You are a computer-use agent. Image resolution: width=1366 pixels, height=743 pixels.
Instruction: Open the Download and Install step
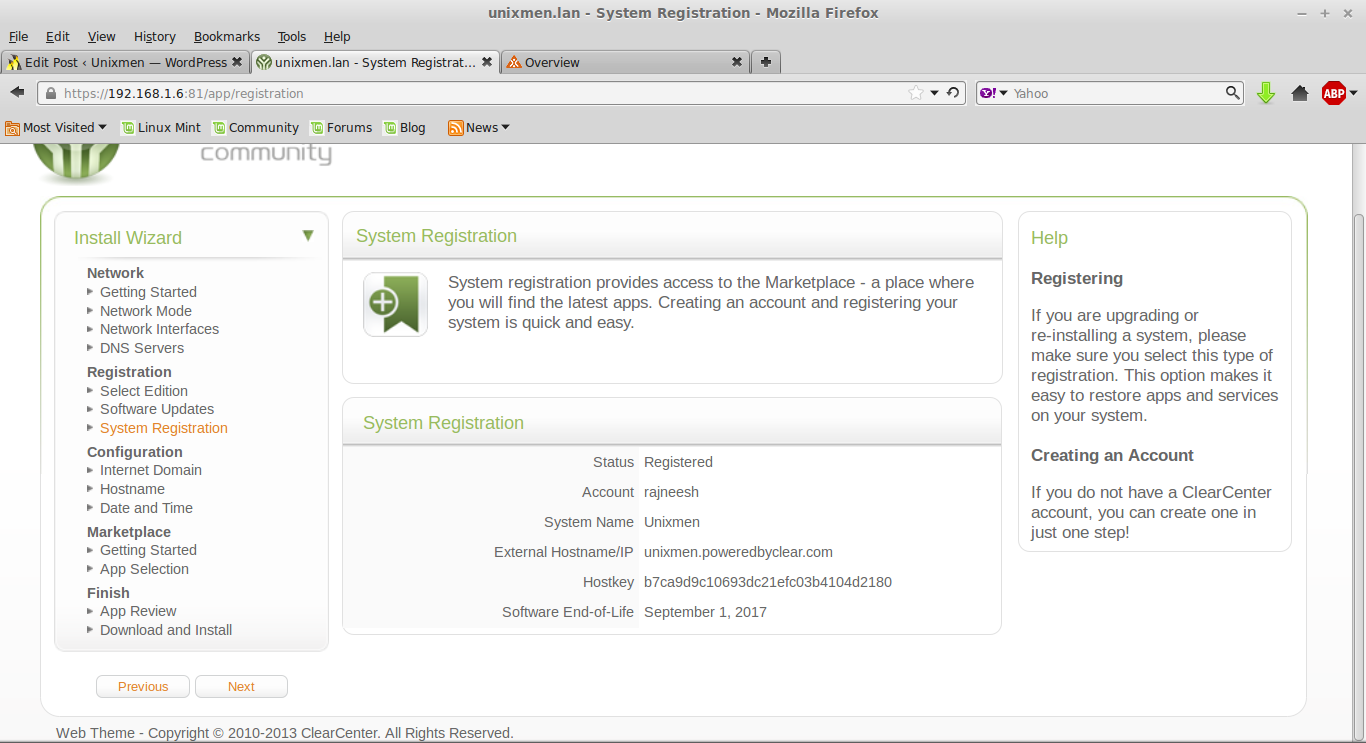[166, 630]
